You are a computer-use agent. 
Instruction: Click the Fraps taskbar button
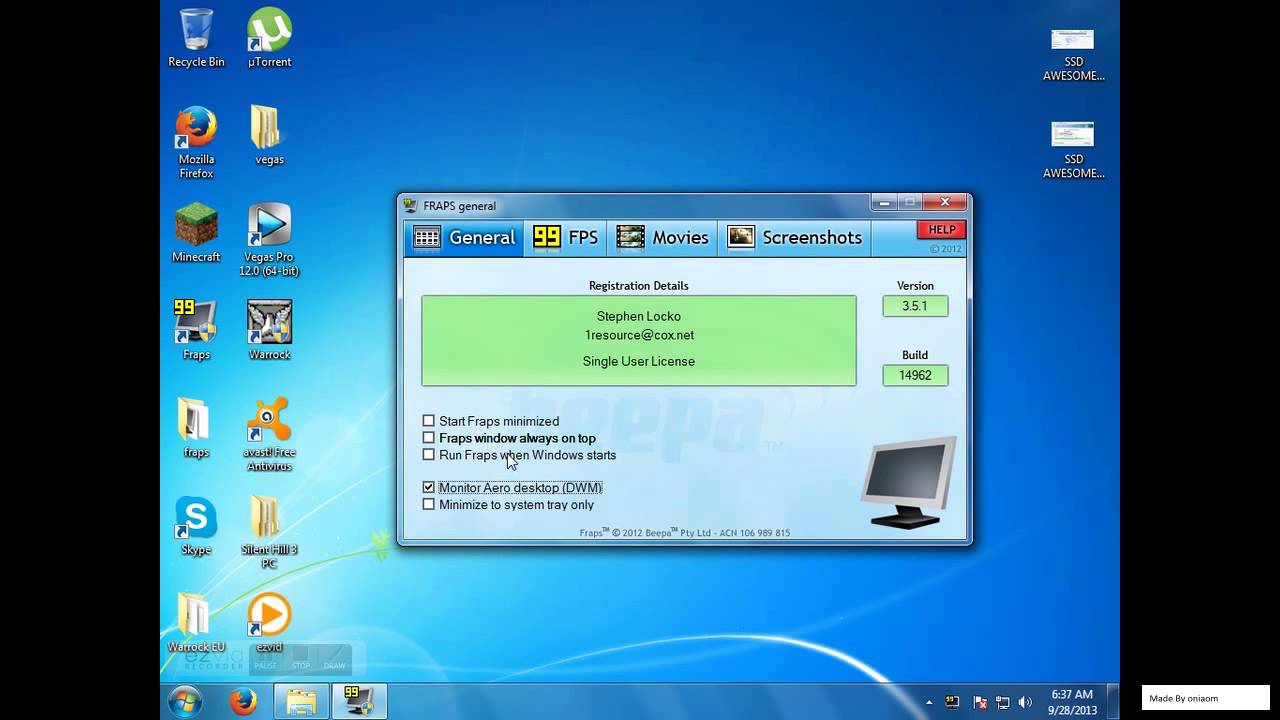pos(359,701)
